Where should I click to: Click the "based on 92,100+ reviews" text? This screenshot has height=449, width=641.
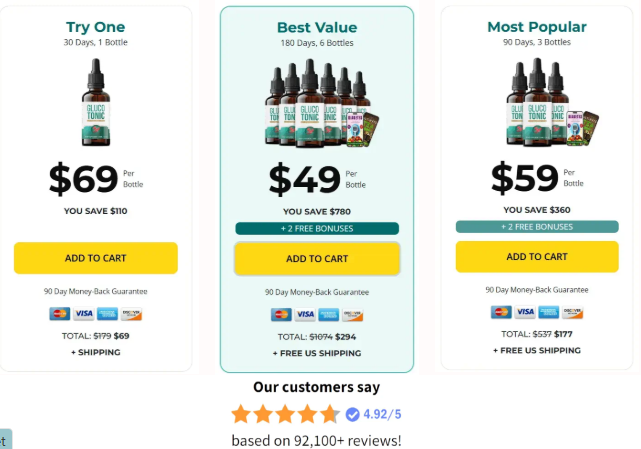pyautogui.click(x=316, y=440)
